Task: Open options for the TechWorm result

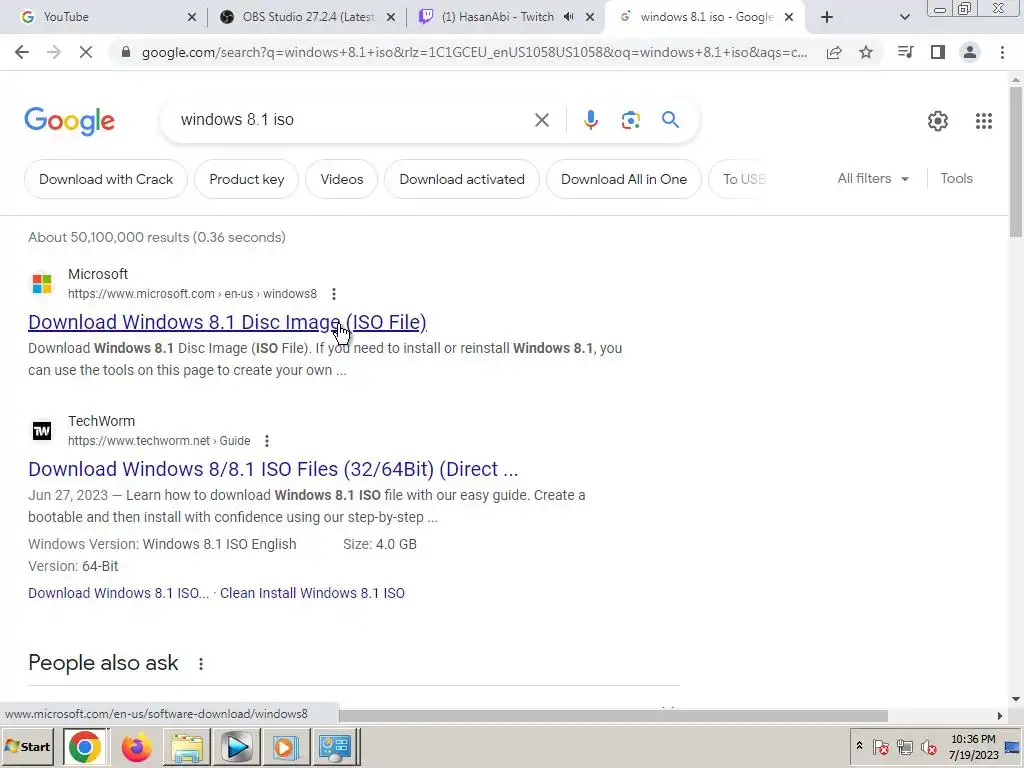Action: (266, 441)
